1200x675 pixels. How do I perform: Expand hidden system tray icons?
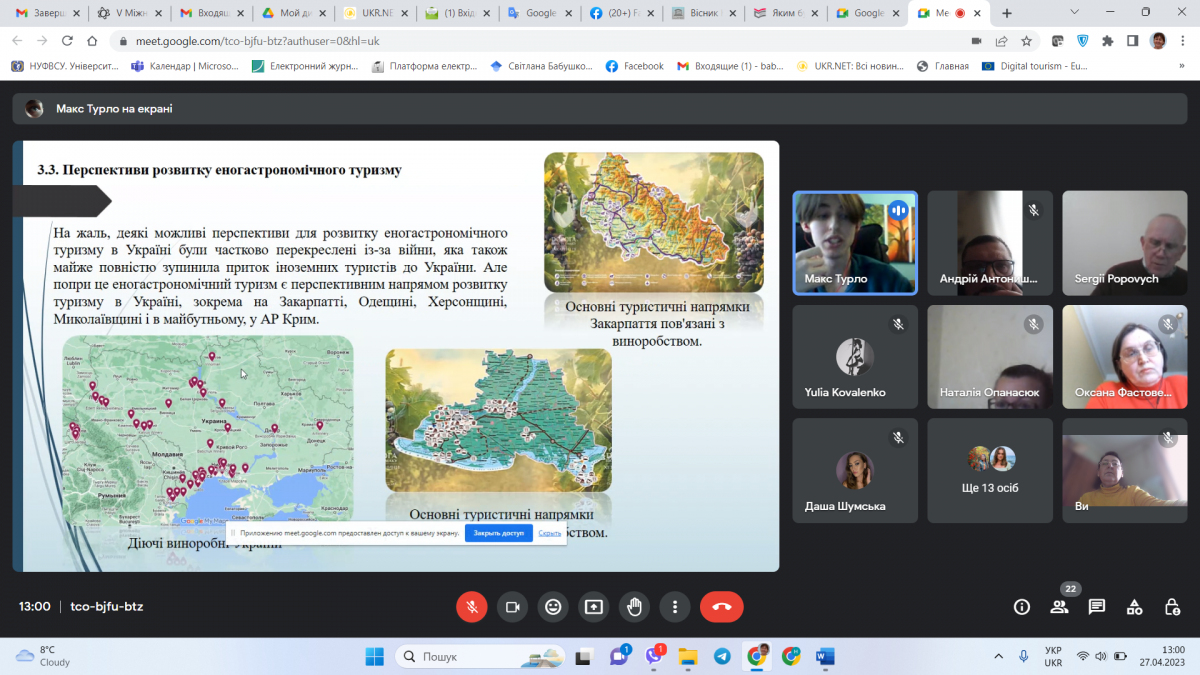coord(998,656)
